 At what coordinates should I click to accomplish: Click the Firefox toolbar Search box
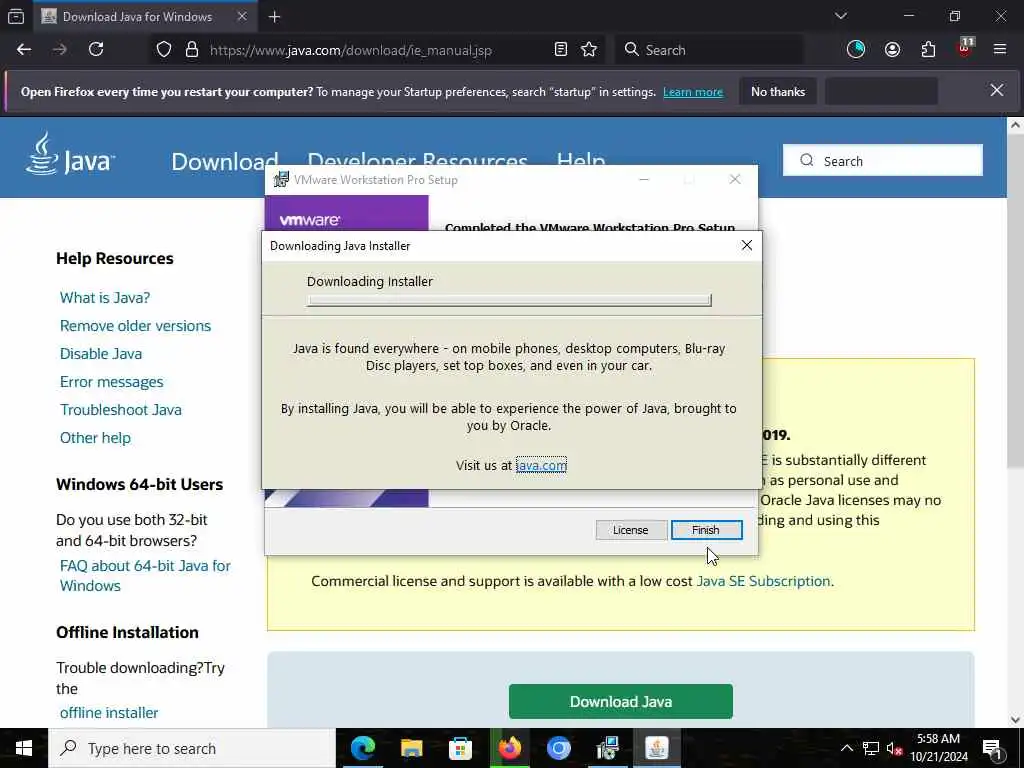(x=709, y=50)
